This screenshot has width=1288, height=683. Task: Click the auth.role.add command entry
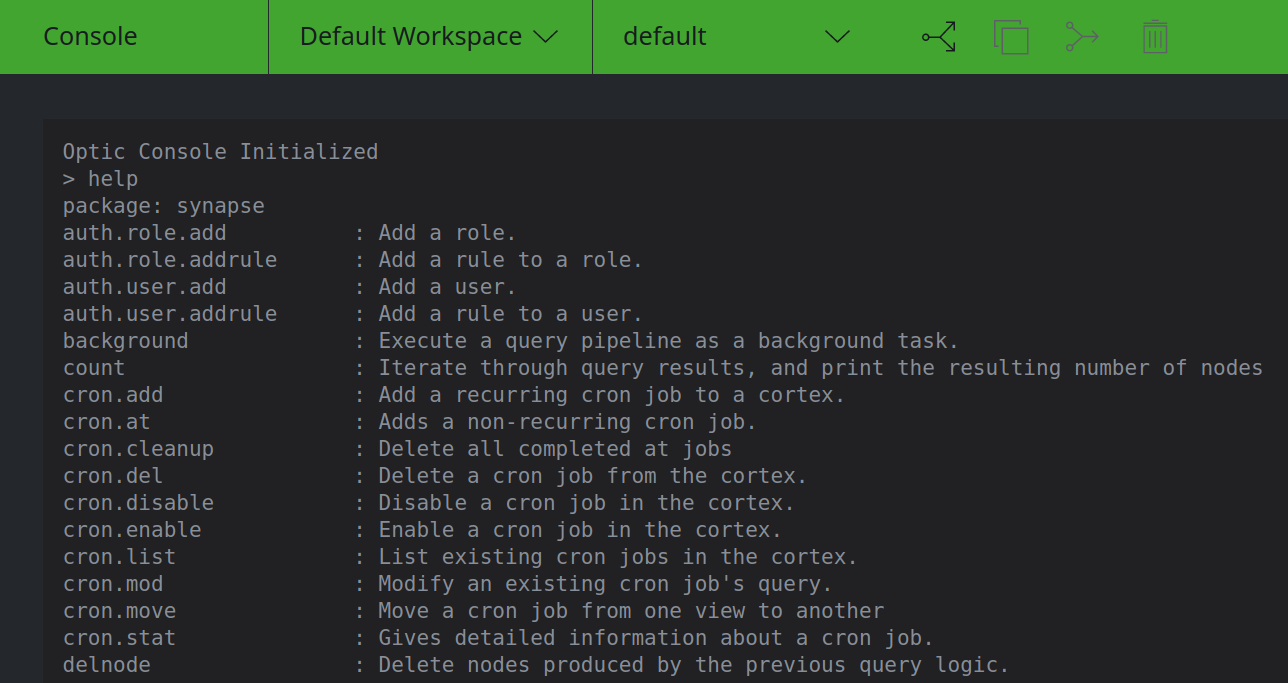tap(144, 233)
